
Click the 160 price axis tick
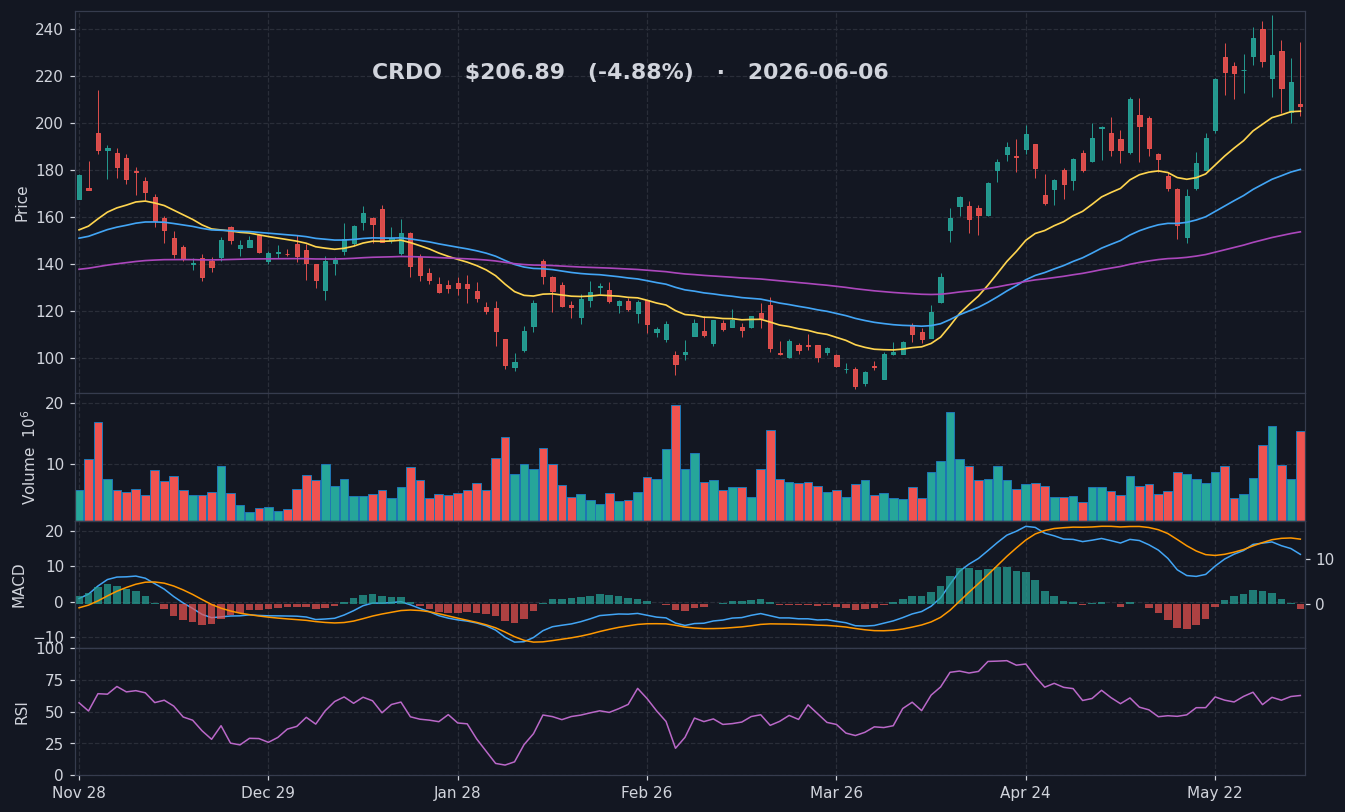click(x=49, y=218)
